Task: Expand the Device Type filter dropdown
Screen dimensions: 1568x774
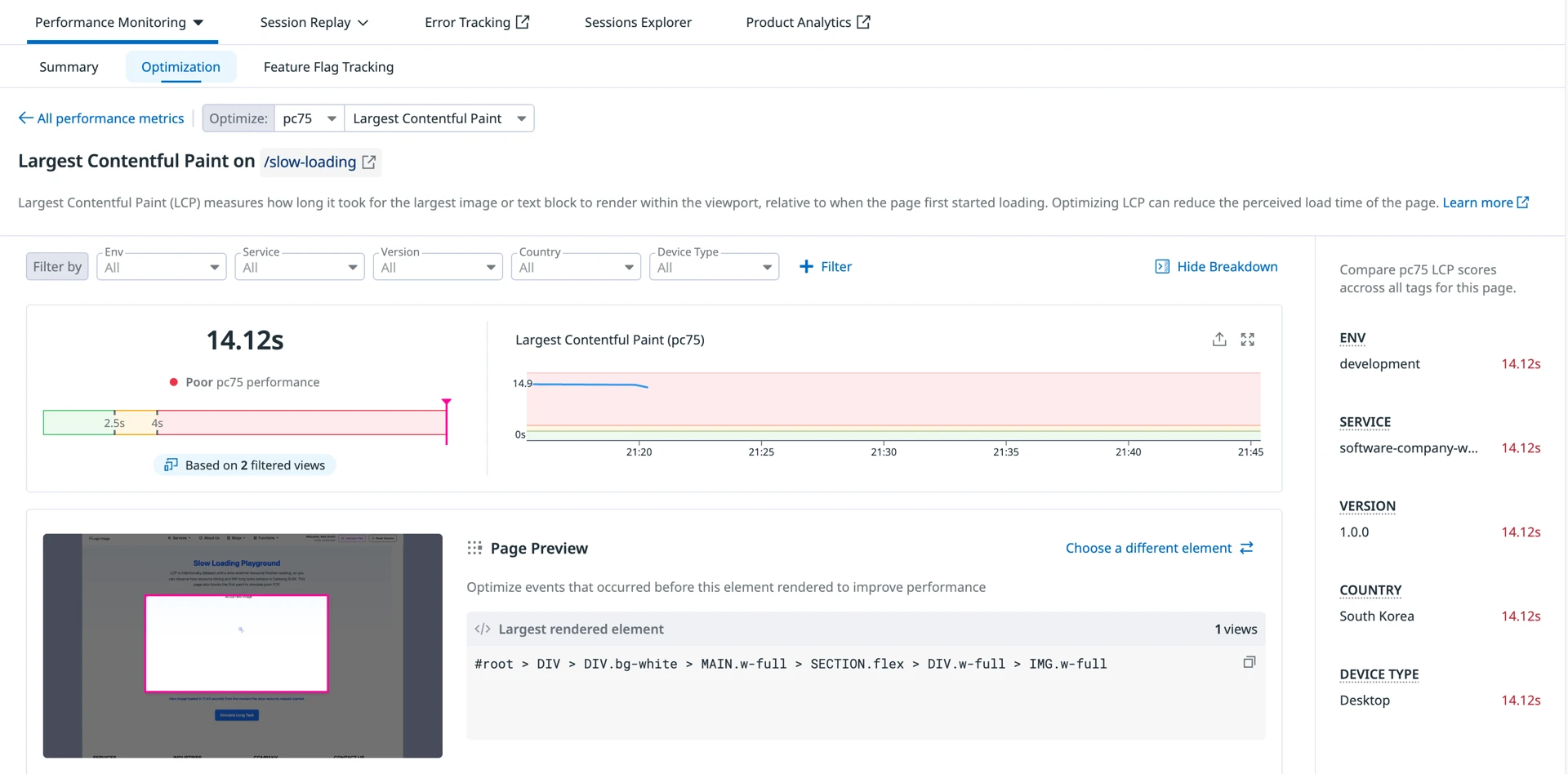Action: point(714,268)
